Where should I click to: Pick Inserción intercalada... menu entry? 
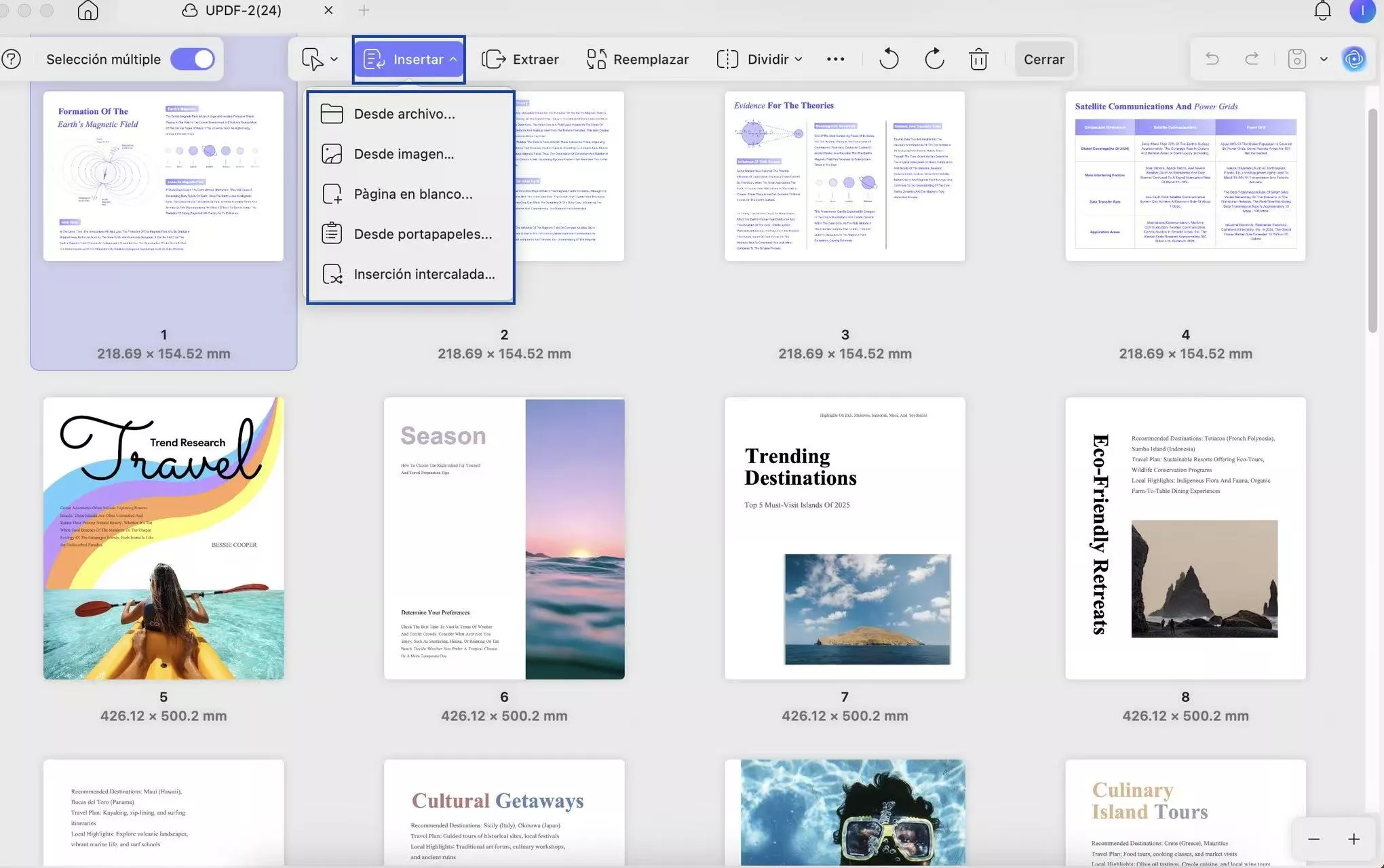point(424,274)
